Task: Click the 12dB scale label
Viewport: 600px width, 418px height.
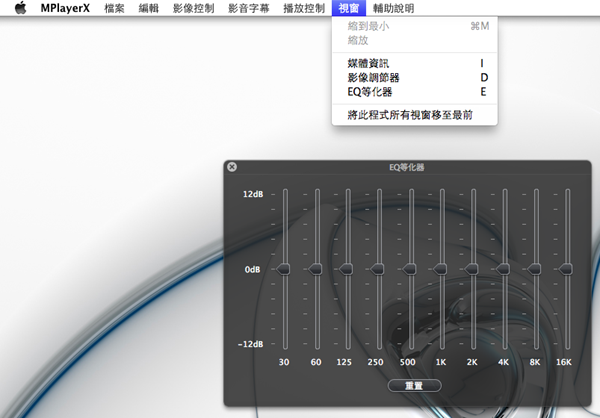Action: 253,194
